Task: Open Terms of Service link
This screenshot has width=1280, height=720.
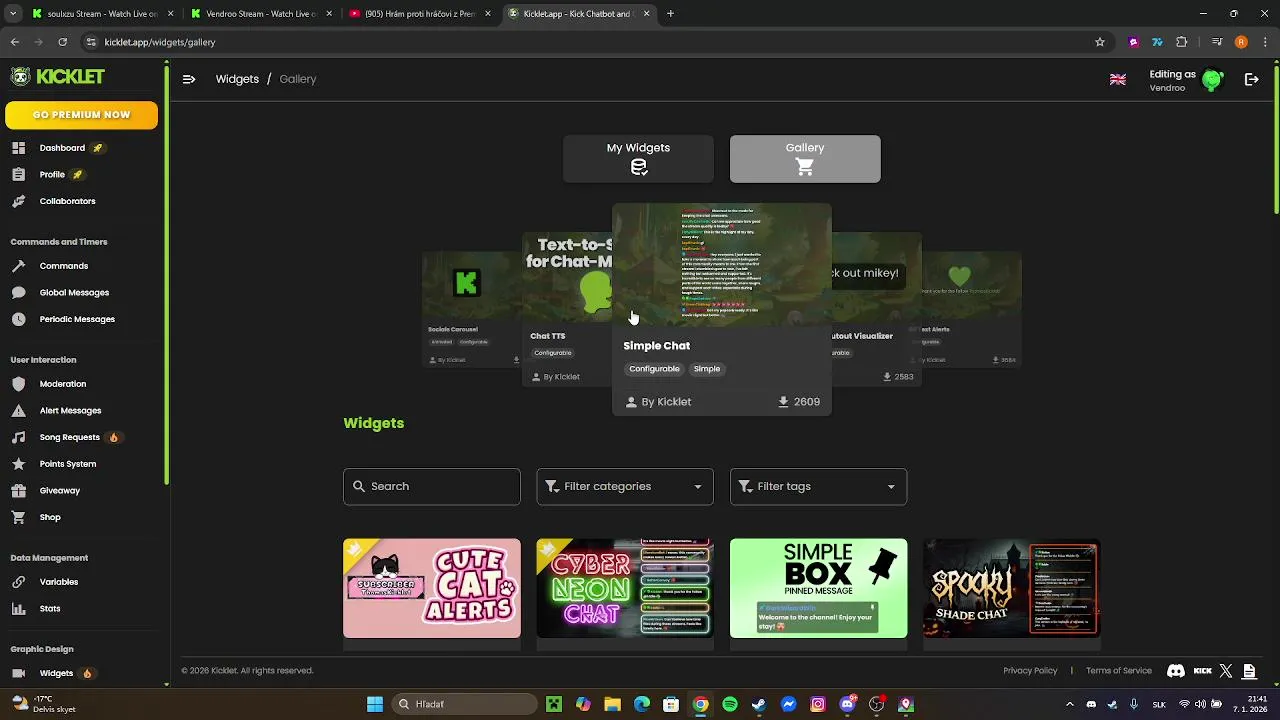Action: point(1119,671)
